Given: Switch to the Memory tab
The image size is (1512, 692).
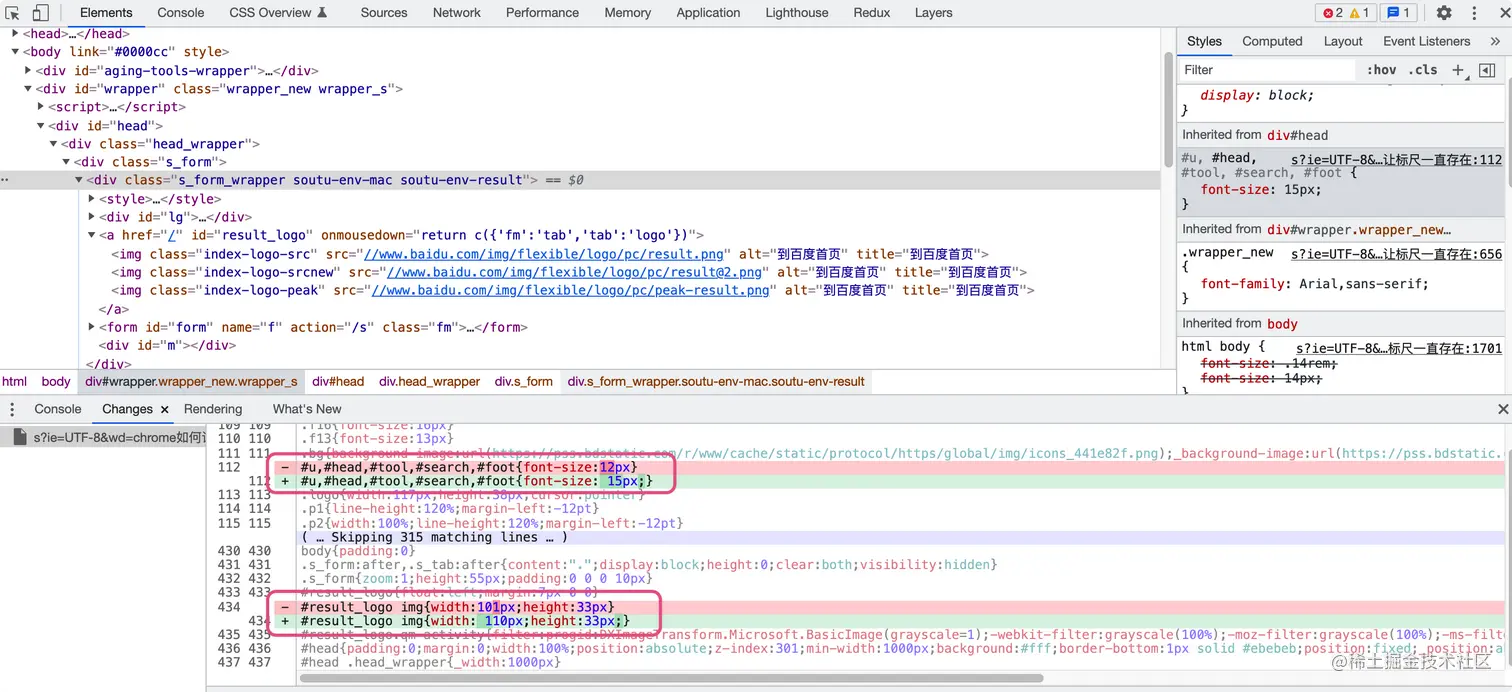Looking at the screenshot, I should 628,13.
